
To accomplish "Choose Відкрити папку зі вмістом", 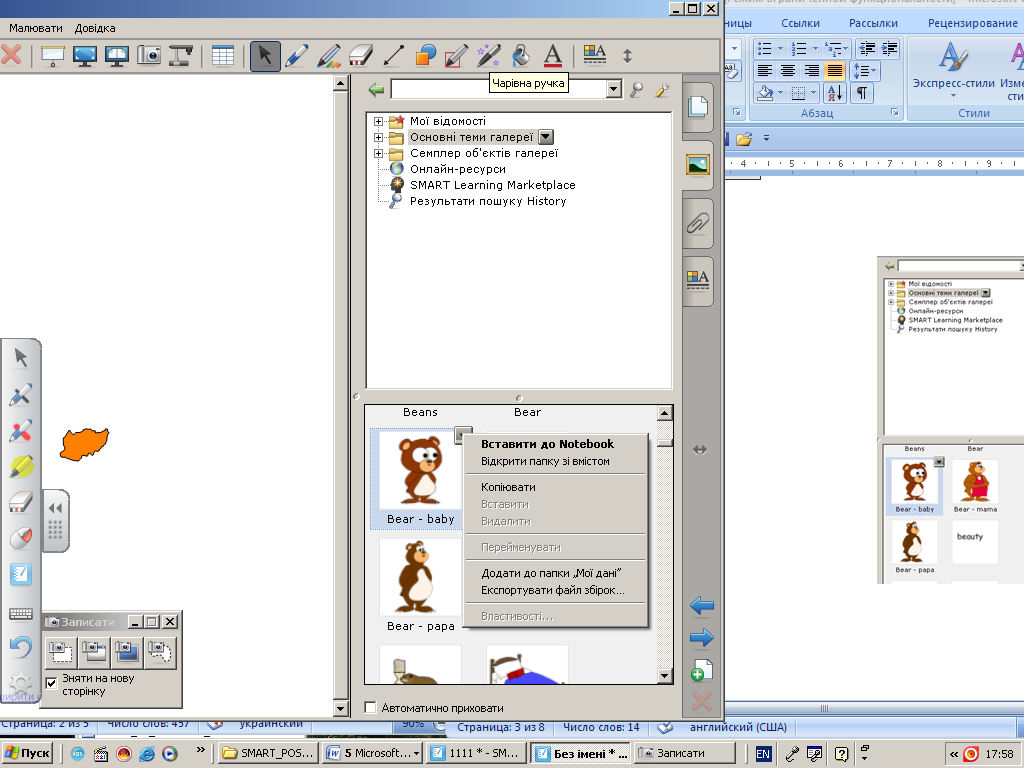I will (545, 461).
